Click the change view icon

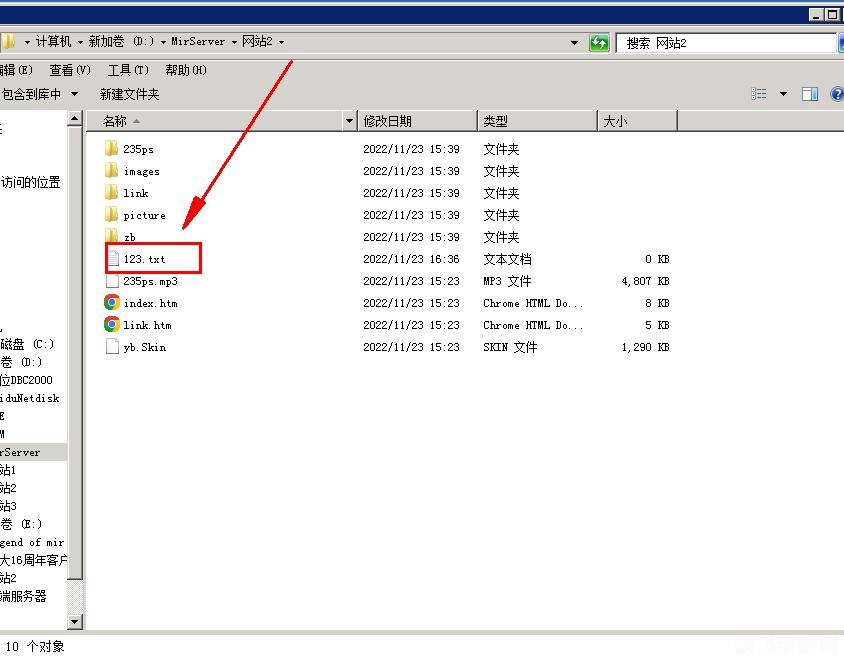[x=758, y=94]
